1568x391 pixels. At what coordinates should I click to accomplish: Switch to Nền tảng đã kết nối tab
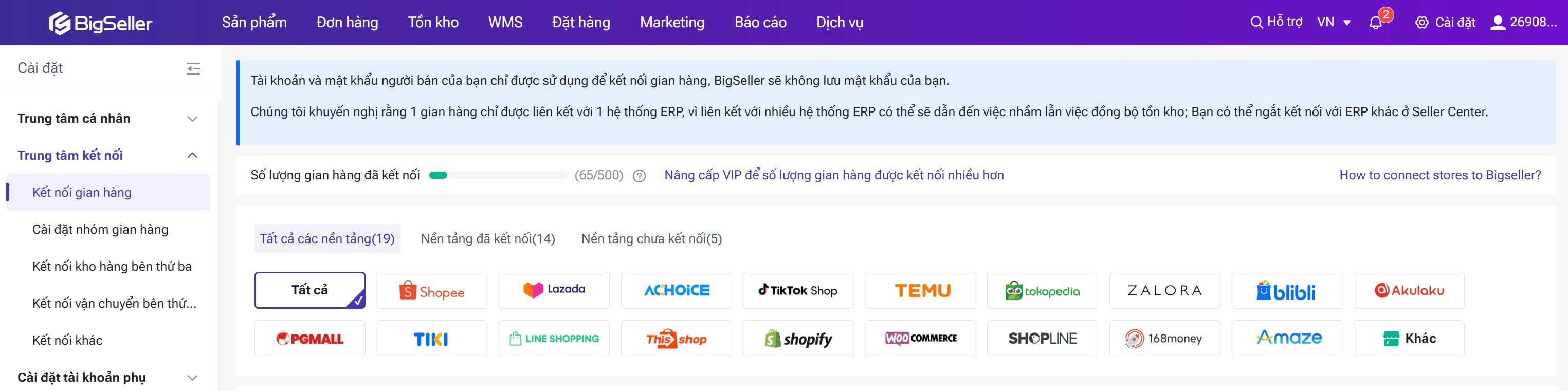click(x=487, y=238)
